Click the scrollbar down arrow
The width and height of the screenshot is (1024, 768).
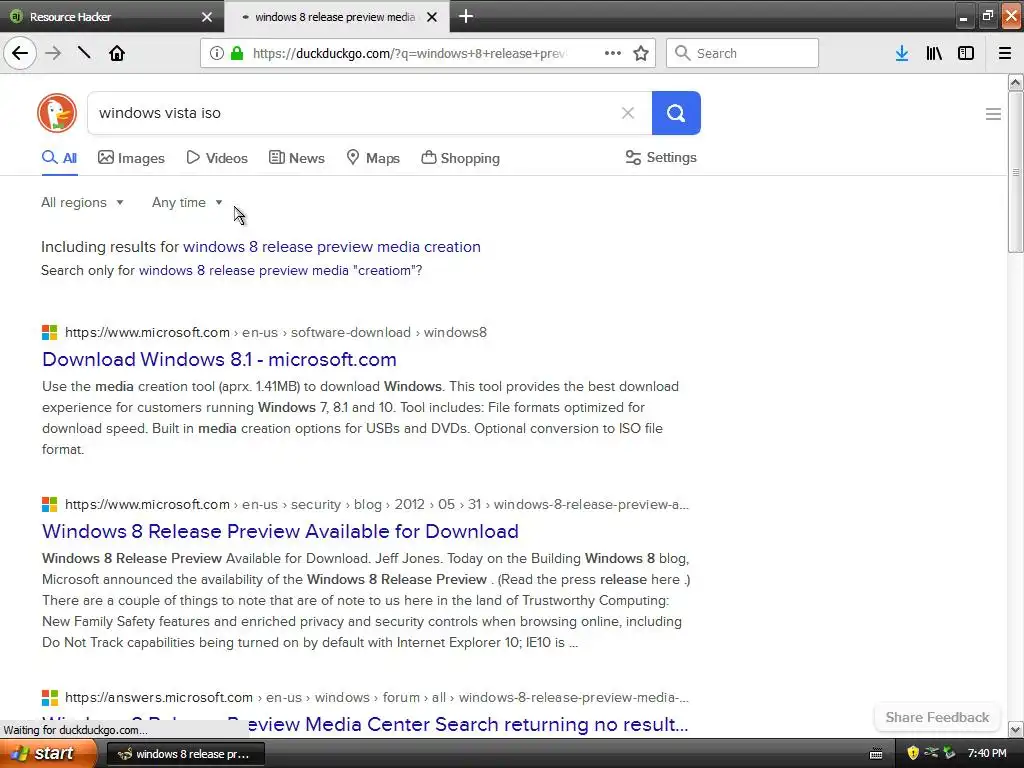pyautogui.click(x=1015, y=729)
